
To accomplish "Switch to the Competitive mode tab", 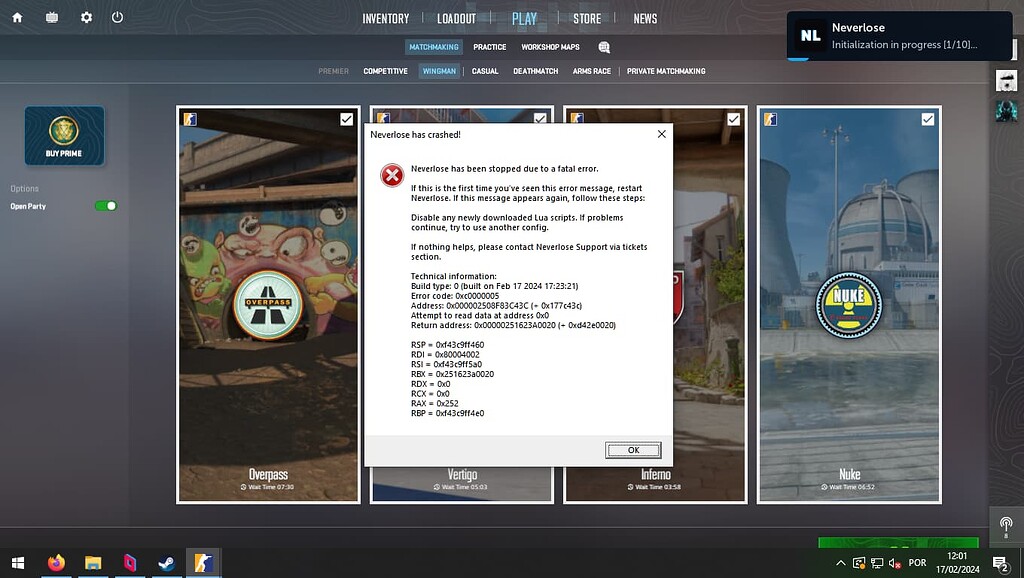I will pyautogui.click(x=386, y=71).
